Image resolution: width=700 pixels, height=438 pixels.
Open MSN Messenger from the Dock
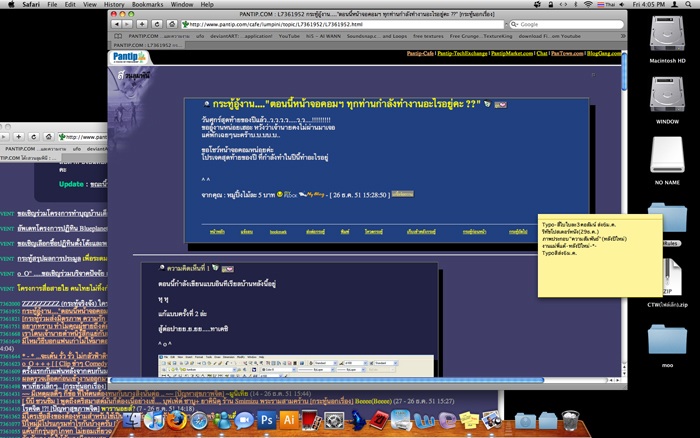(221, 421)
